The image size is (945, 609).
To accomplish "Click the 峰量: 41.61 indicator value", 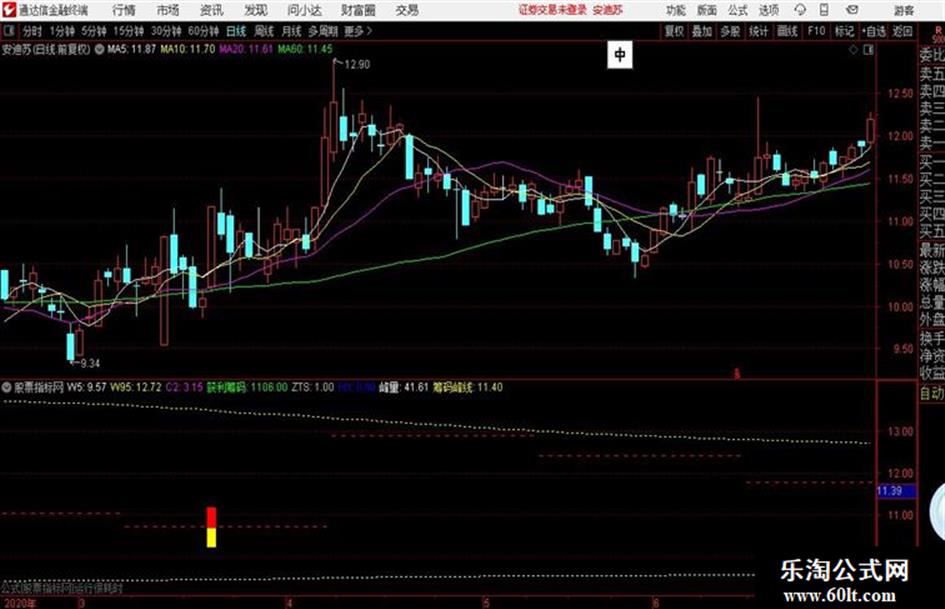I will click(x=403, y=387).
